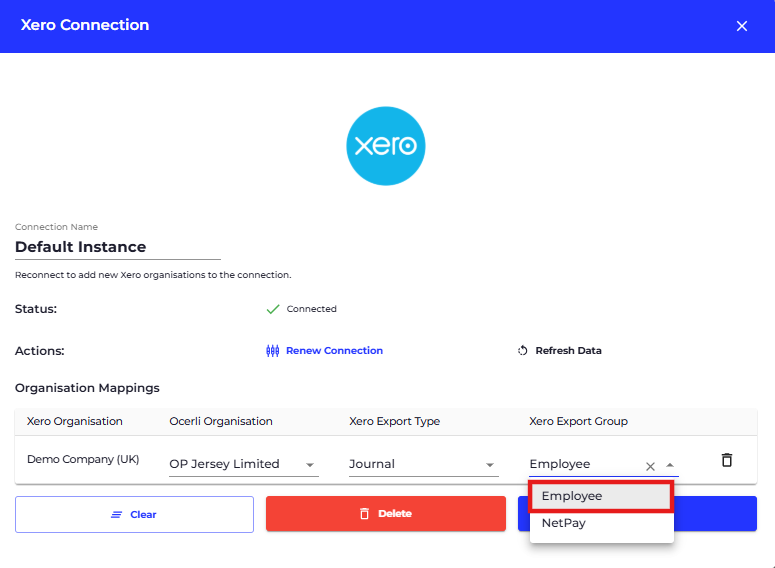
Task: Click the 'Connected' status text
Action: (311, 309)
